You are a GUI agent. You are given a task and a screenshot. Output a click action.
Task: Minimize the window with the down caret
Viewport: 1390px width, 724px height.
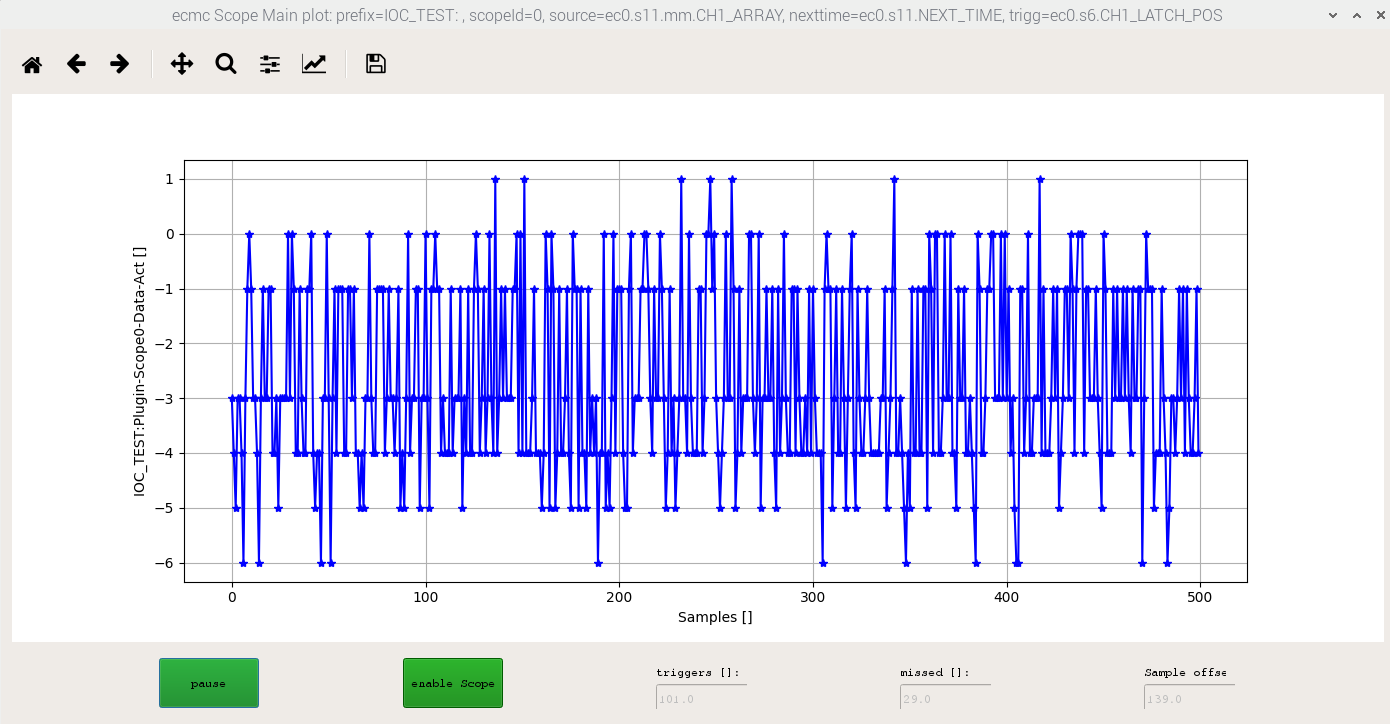click(1333, 16)
